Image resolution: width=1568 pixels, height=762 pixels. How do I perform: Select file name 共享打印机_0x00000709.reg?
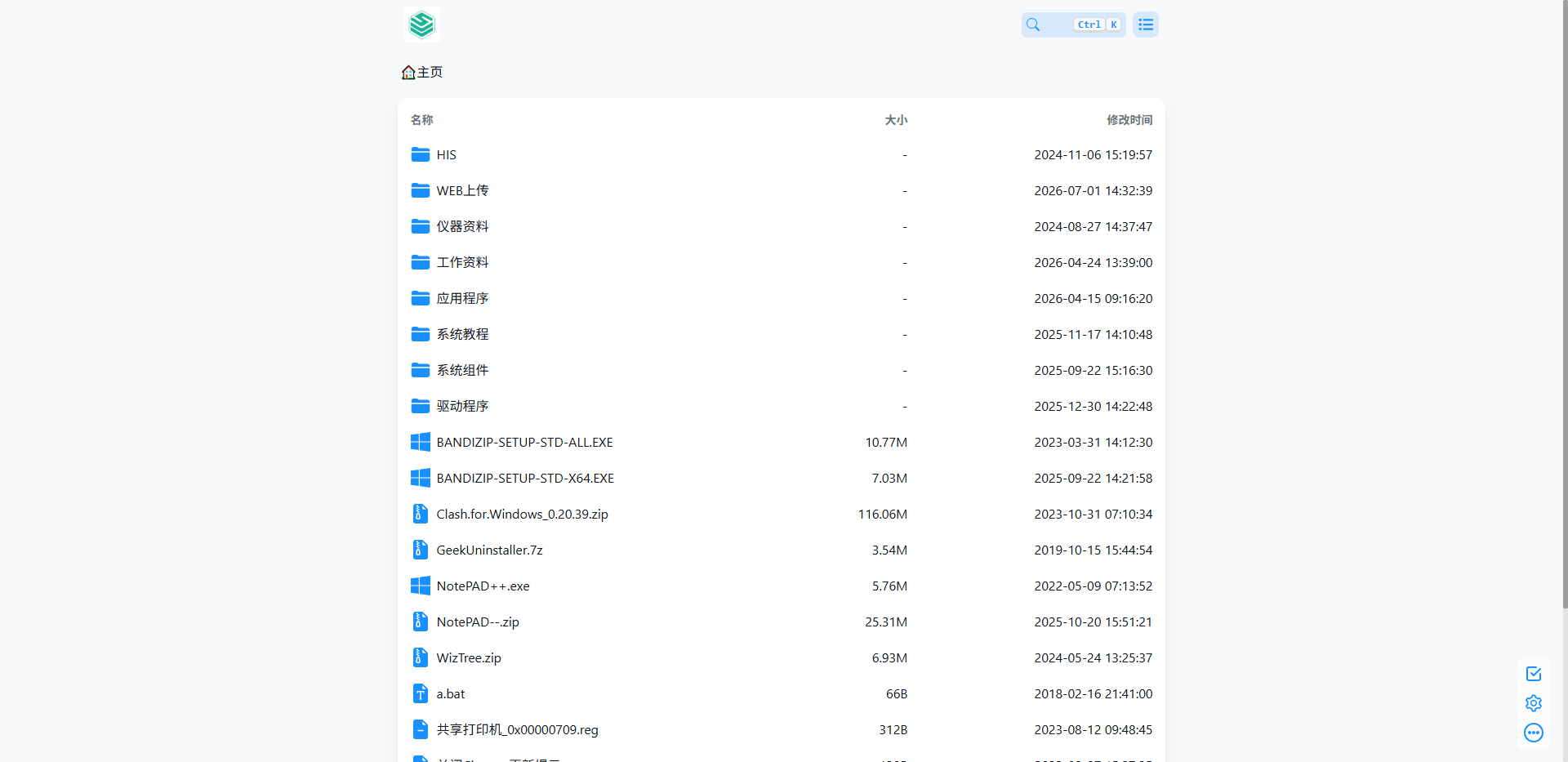pyautogui.click(x=517, y=730)
